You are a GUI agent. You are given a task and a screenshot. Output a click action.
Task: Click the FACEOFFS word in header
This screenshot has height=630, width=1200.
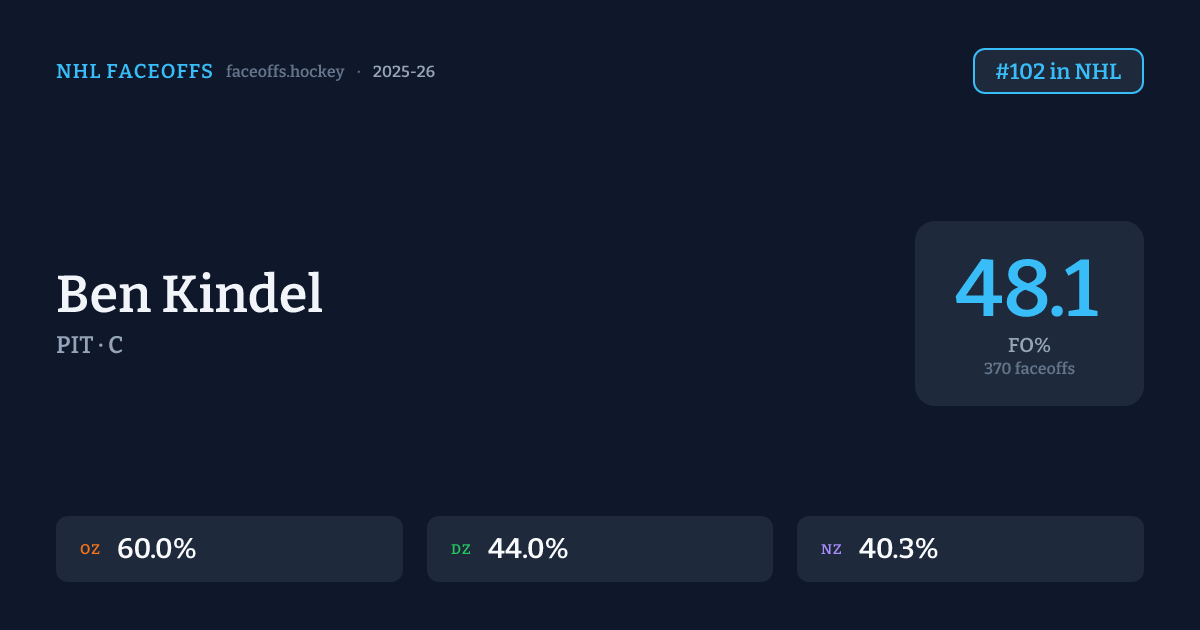point(160,72)
